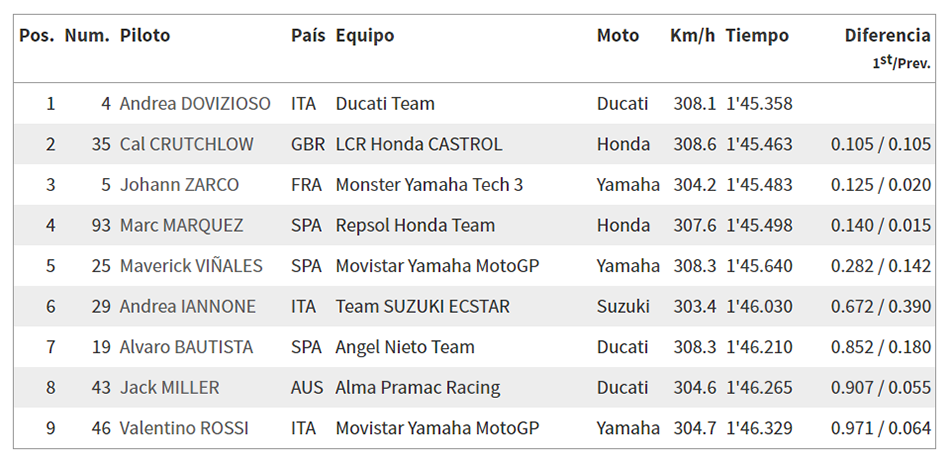Select the Pos. column header
950x464 pixels.
(37, 36)
